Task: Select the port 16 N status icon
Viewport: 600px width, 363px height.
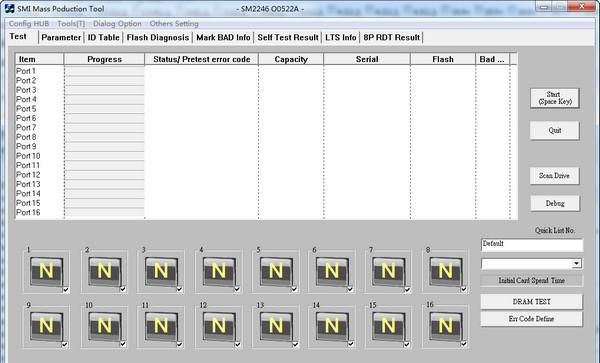Action: coord(445,326)
